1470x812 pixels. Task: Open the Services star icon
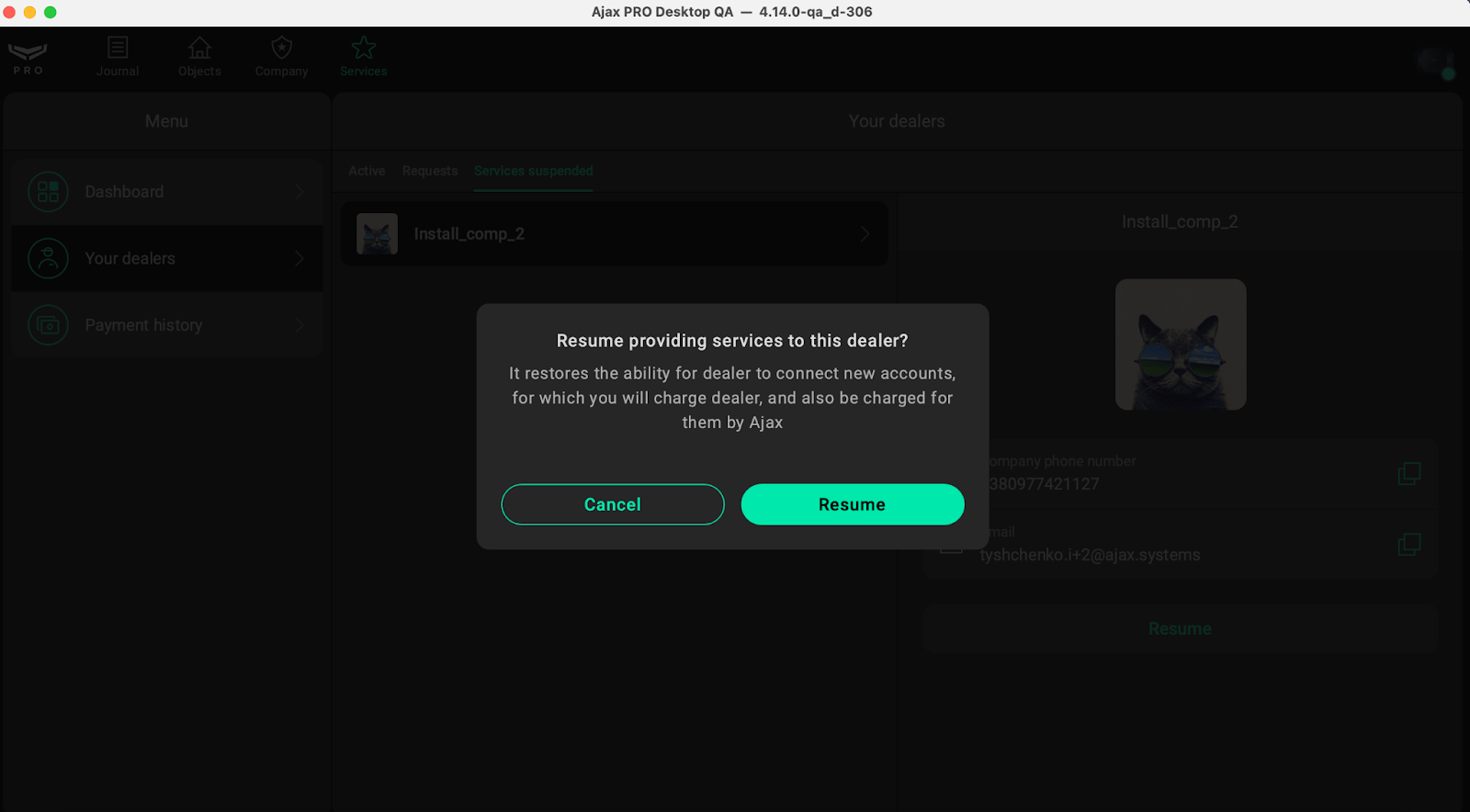point(364,48)
